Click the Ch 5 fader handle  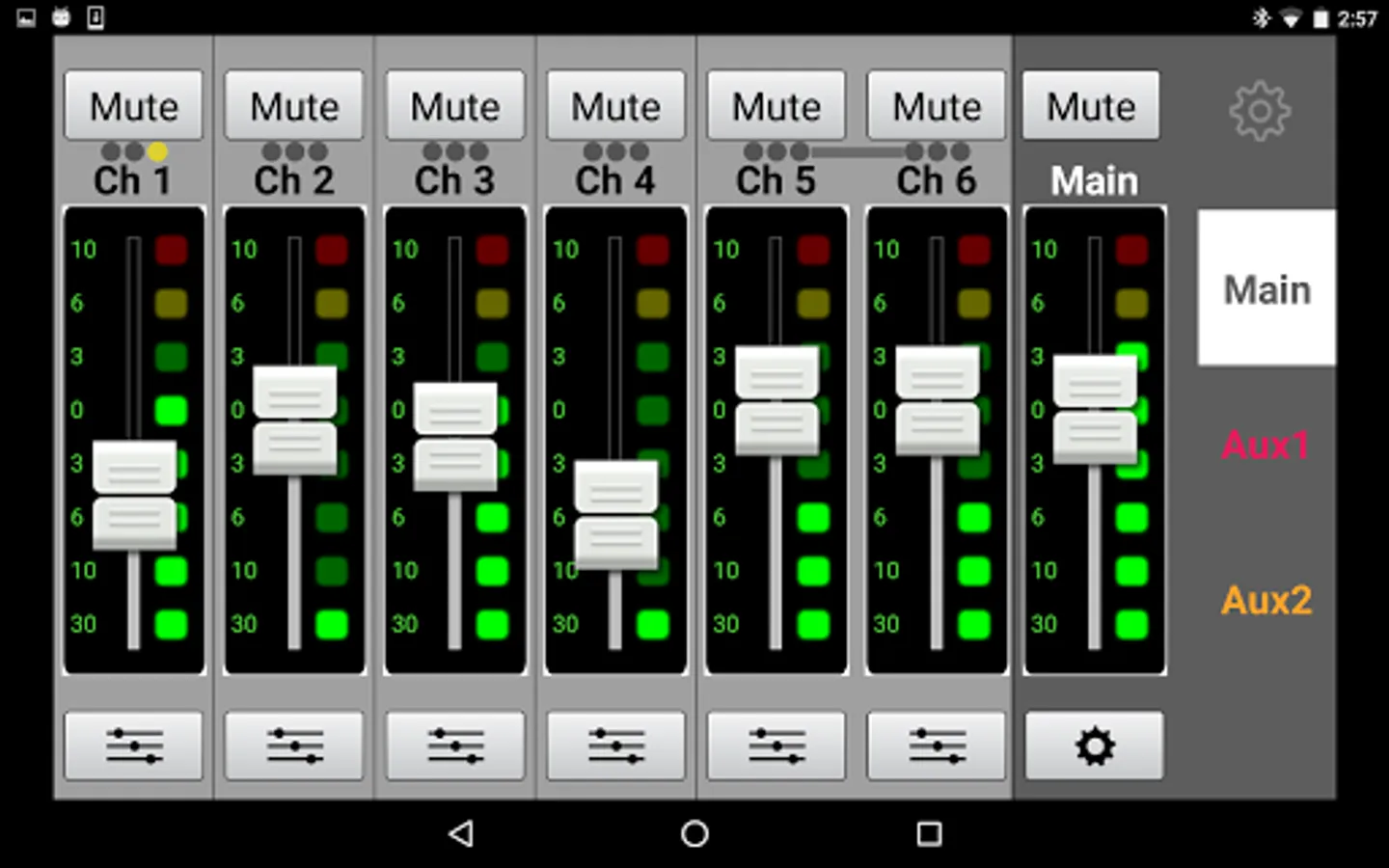776,400
